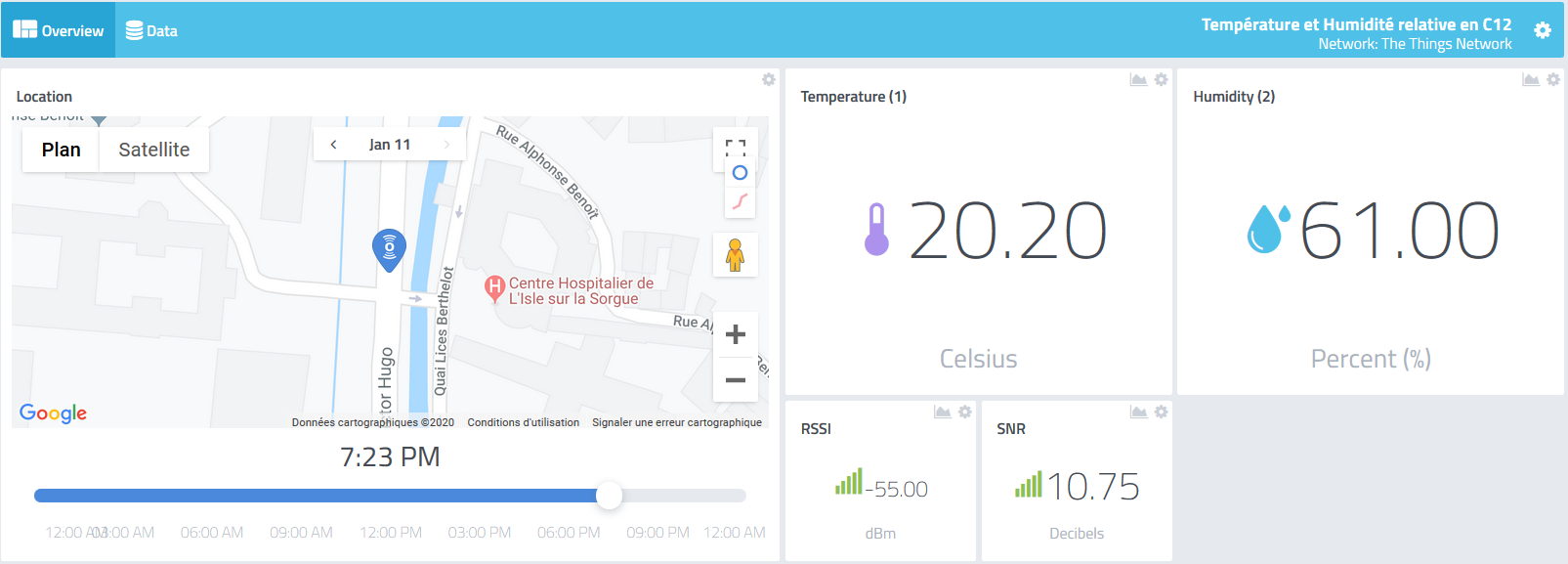Go to next date after Jan 11
The image size is (1568, 564).
pos(446,145)
